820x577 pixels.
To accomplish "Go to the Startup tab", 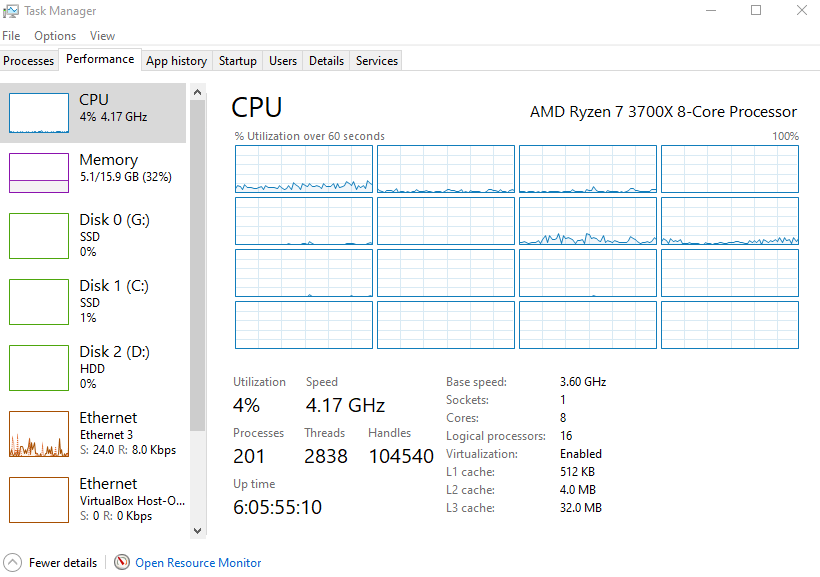I will 238,61.
